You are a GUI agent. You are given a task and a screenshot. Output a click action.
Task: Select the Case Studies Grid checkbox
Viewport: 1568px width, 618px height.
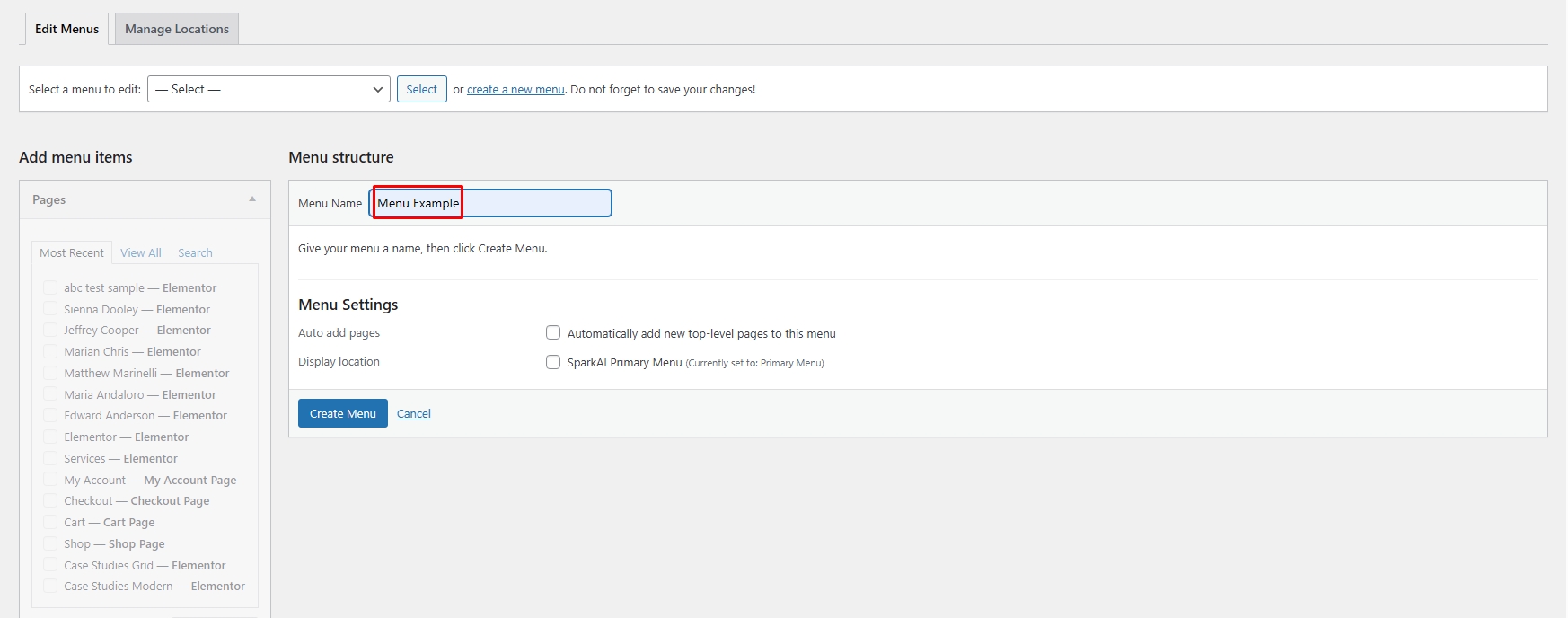pos(50,565)
